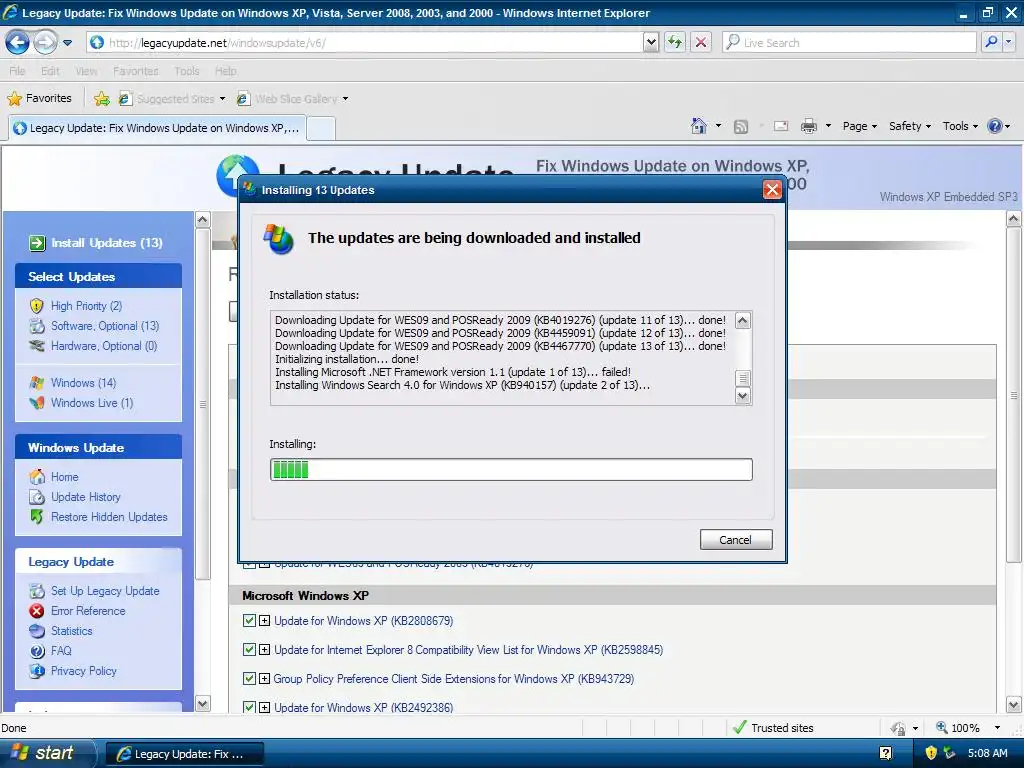Click the green installing progress bar
The height and width of the screenshot is (768, 1024).
(x=511, y=470)
